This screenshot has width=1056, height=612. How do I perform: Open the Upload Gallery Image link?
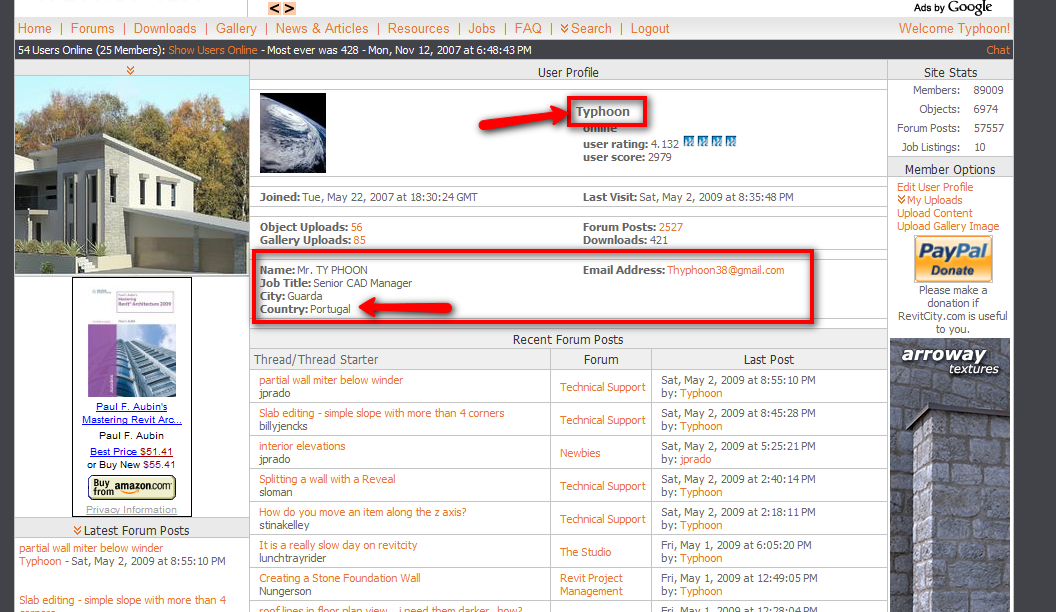948,226
